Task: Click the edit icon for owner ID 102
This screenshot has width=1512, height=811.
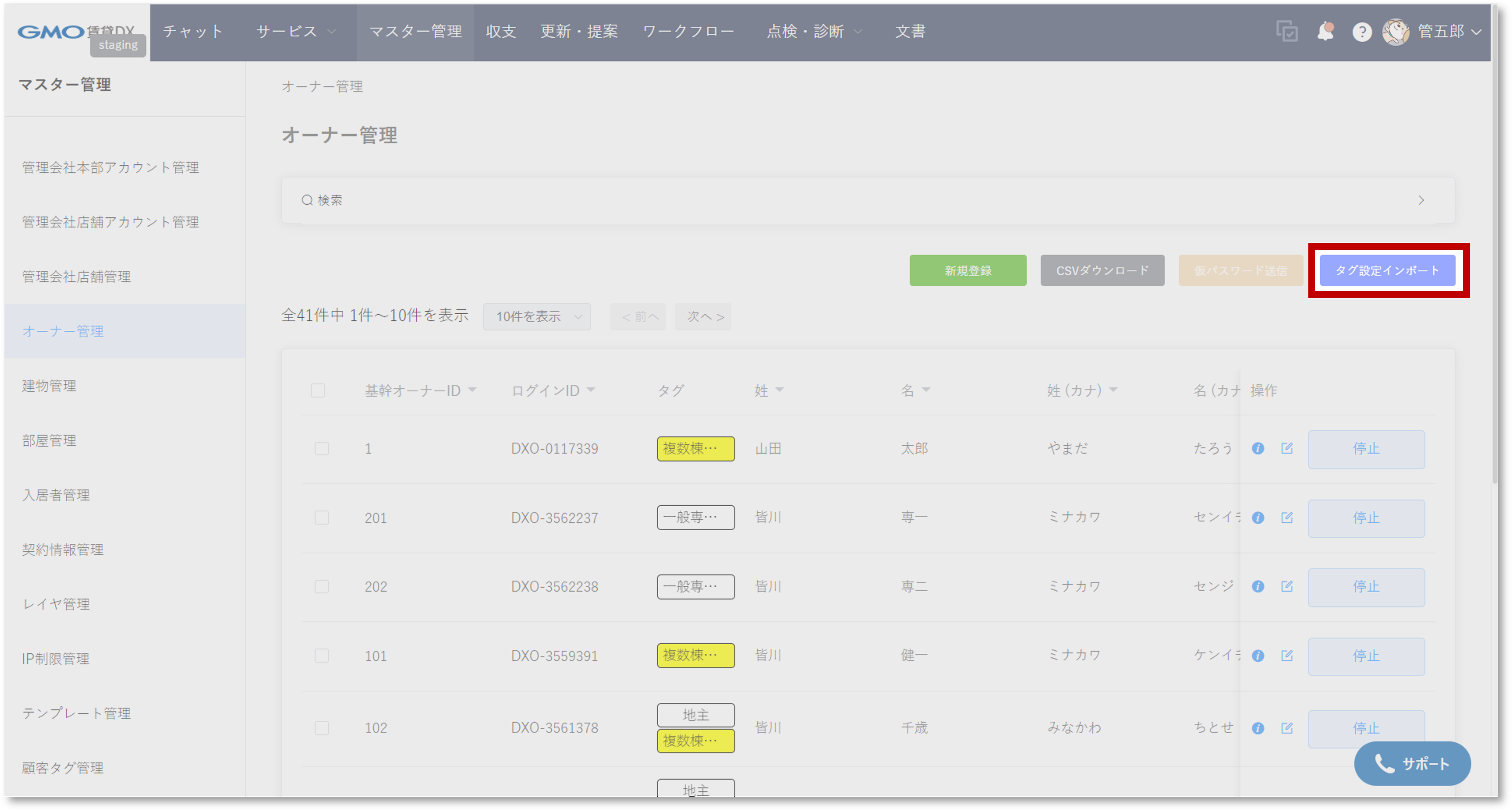Action: point(1287,728)
